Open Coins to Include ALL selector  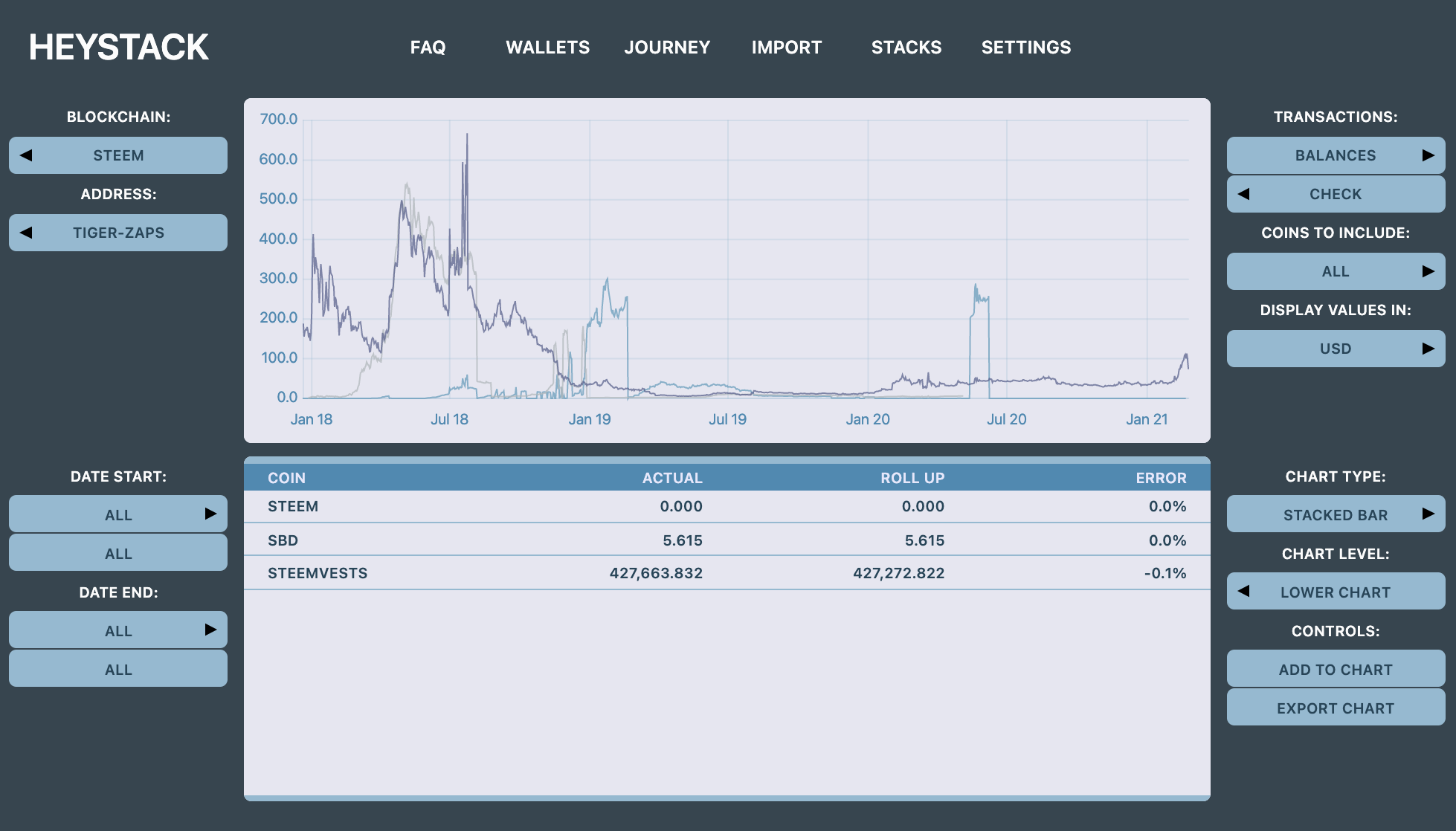click(x=1336, y=271)
